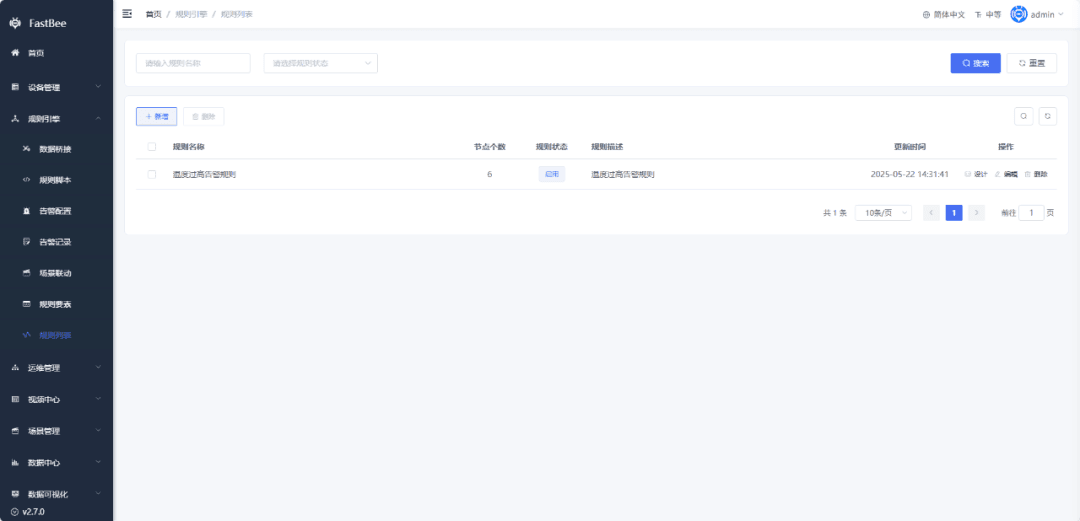Click the 重置 button
This screenshot has height=521, width=1080.
click(1032, 63)
